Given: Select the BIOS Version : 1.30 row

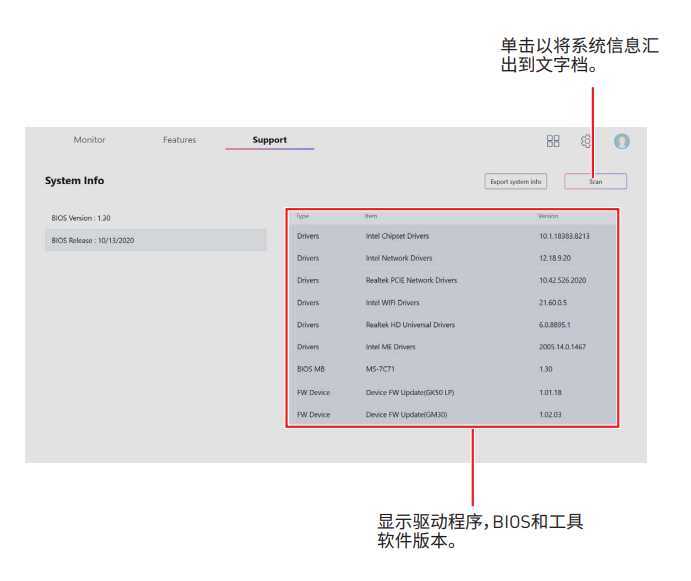Looking at the screenshot, I should tap(156, 218).
